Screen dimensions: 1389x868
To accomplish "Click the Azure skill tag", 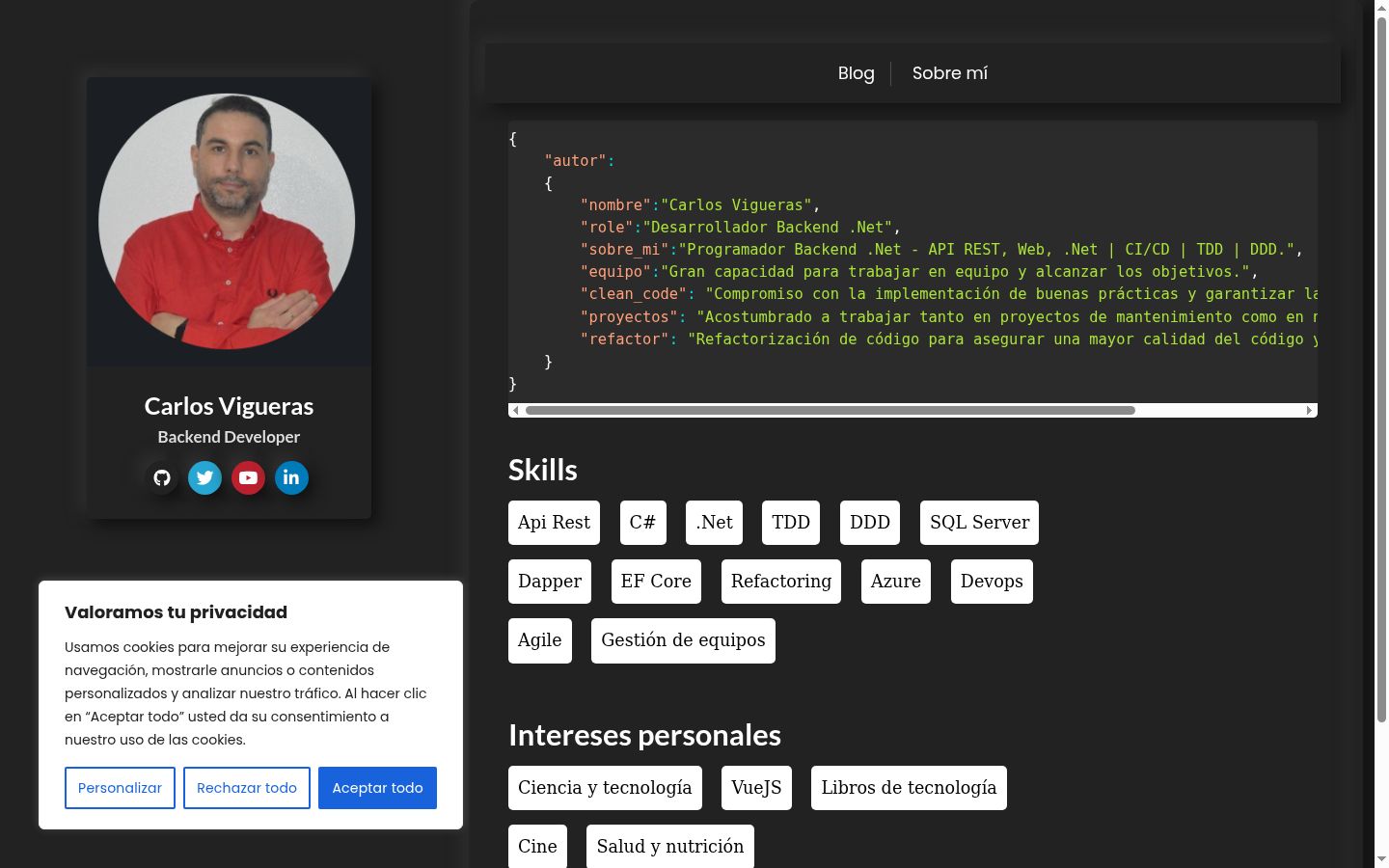I will pyautogui.click(x=896, y=582).
